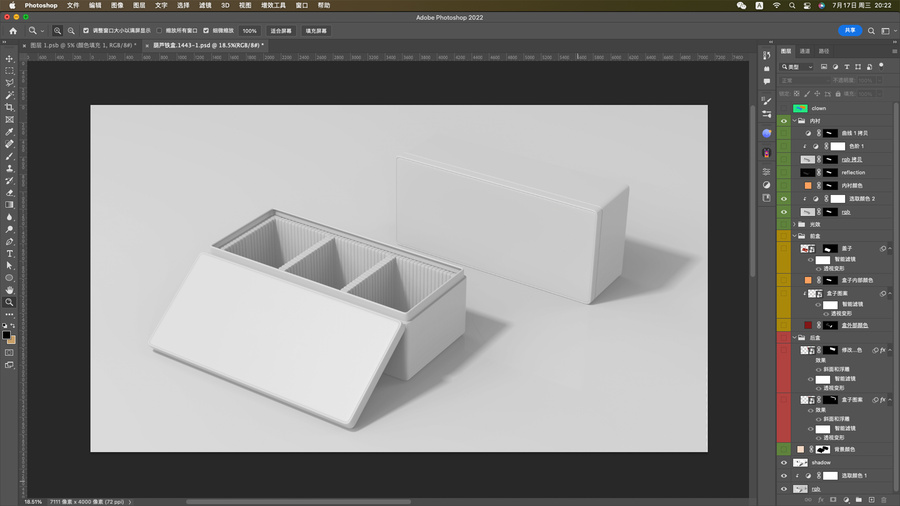
Task: Select the Type tool
Action: click(x=9, y=254)
